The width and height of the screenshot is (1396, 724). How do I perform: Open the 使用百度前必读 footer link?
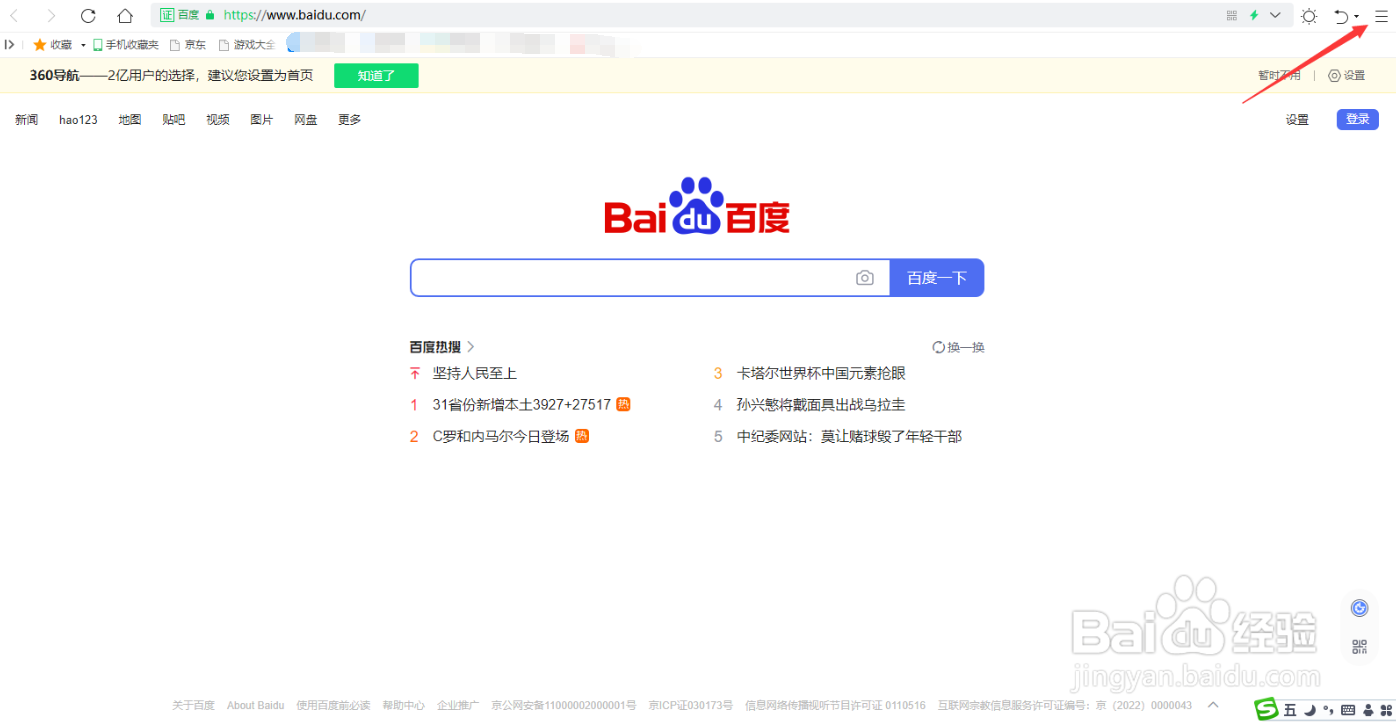[x=333, y=705]
